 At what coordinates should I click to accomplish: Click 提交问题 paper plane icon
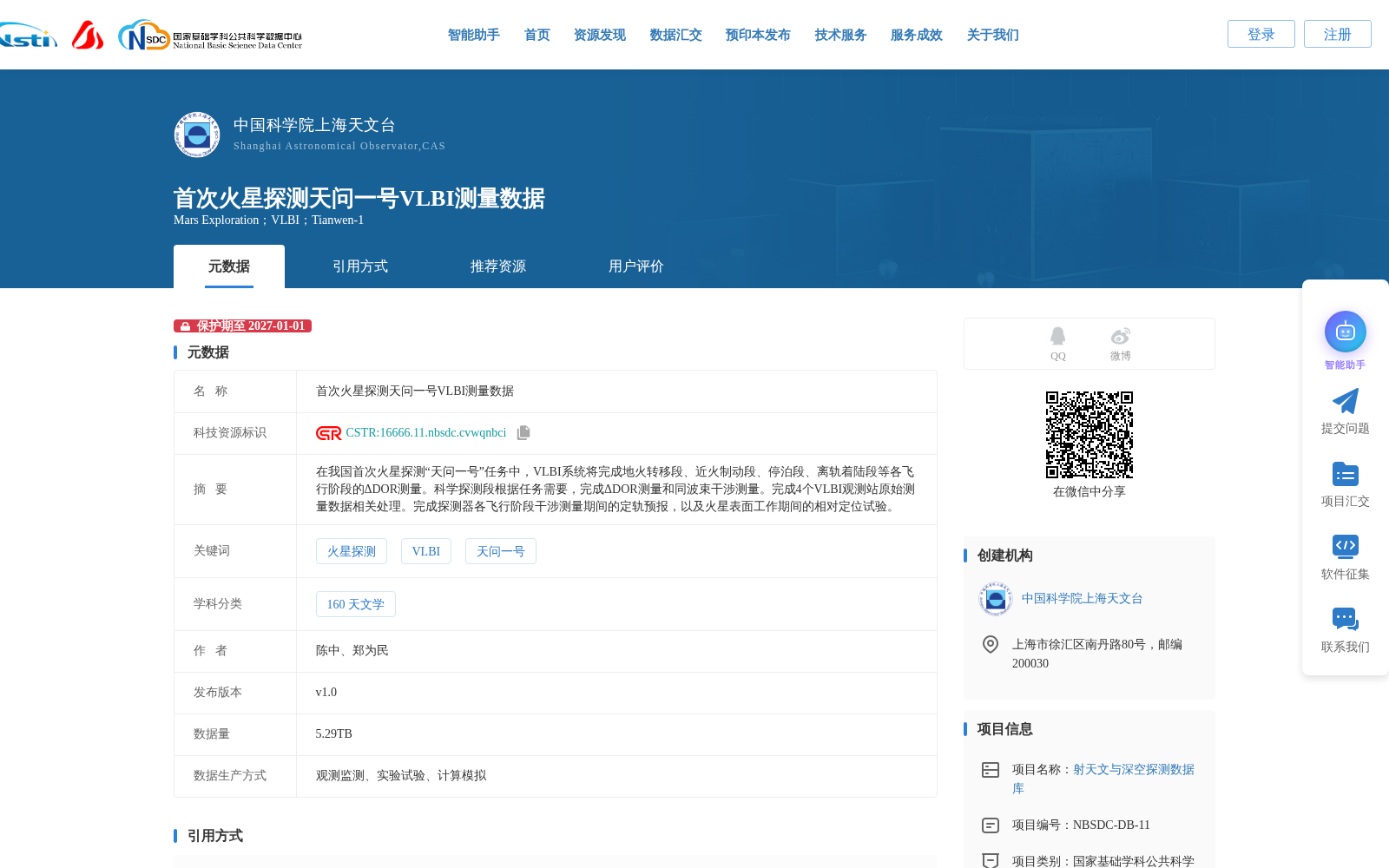[1346, 401]
